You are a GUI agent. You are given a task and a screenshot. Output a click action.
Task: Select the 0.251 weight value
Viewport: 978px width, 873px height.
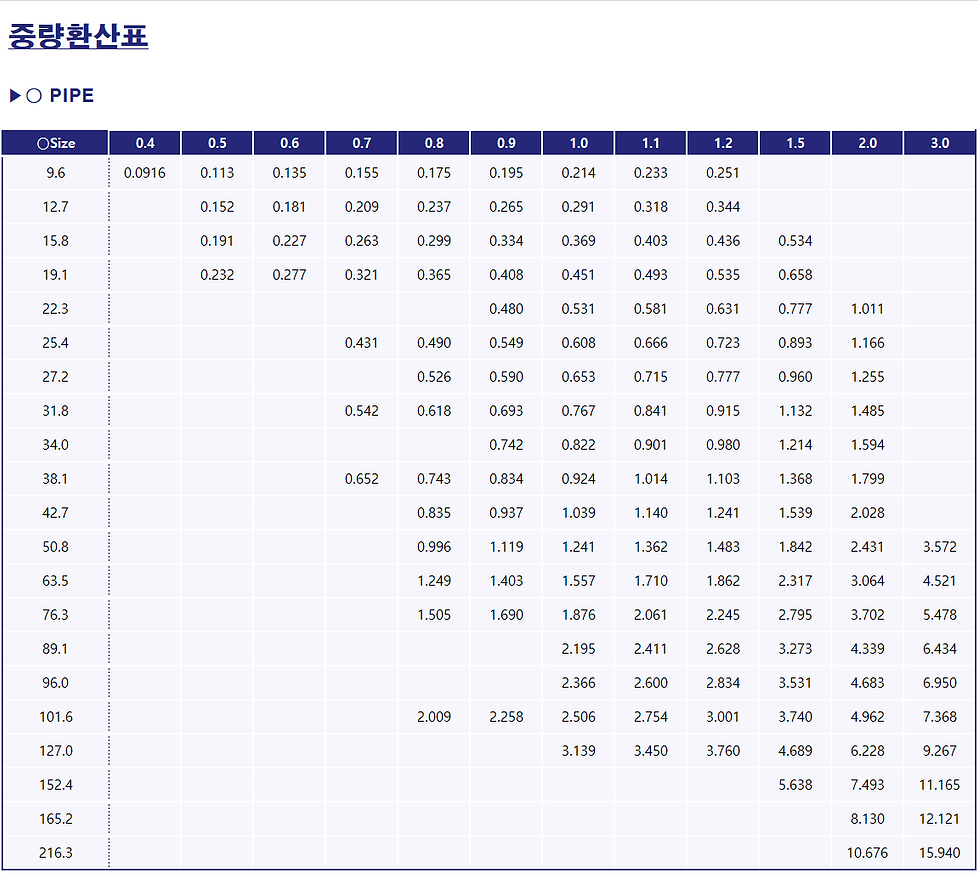click(x=723, y=173)
